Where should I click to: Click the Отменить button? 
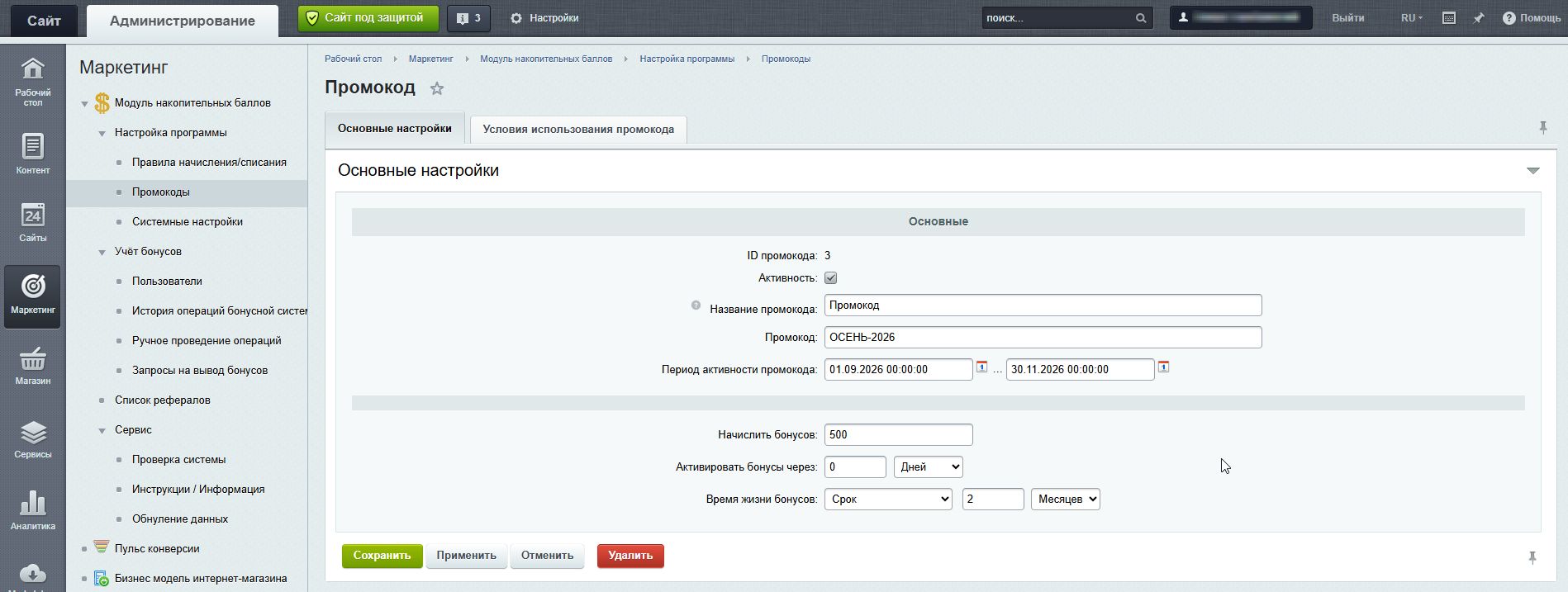click(x=547, y=556)
